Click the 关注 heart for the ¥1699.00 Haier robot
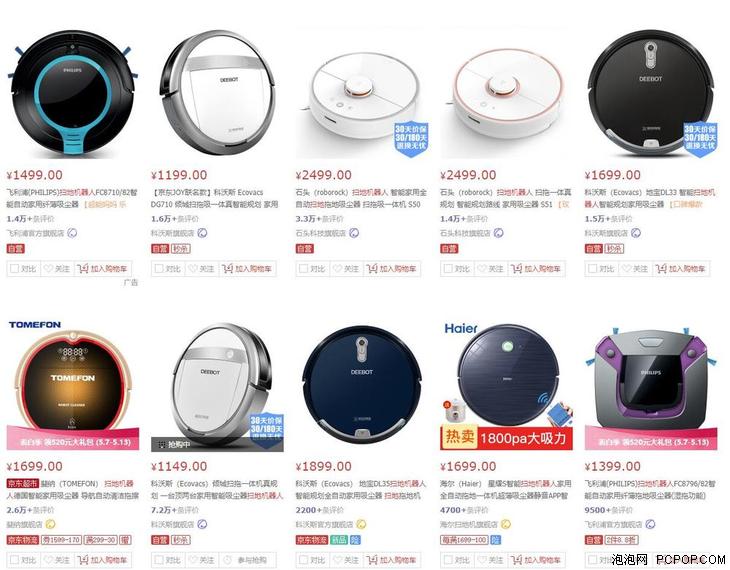Screen dimensions: 730x570 click(482, 559)
